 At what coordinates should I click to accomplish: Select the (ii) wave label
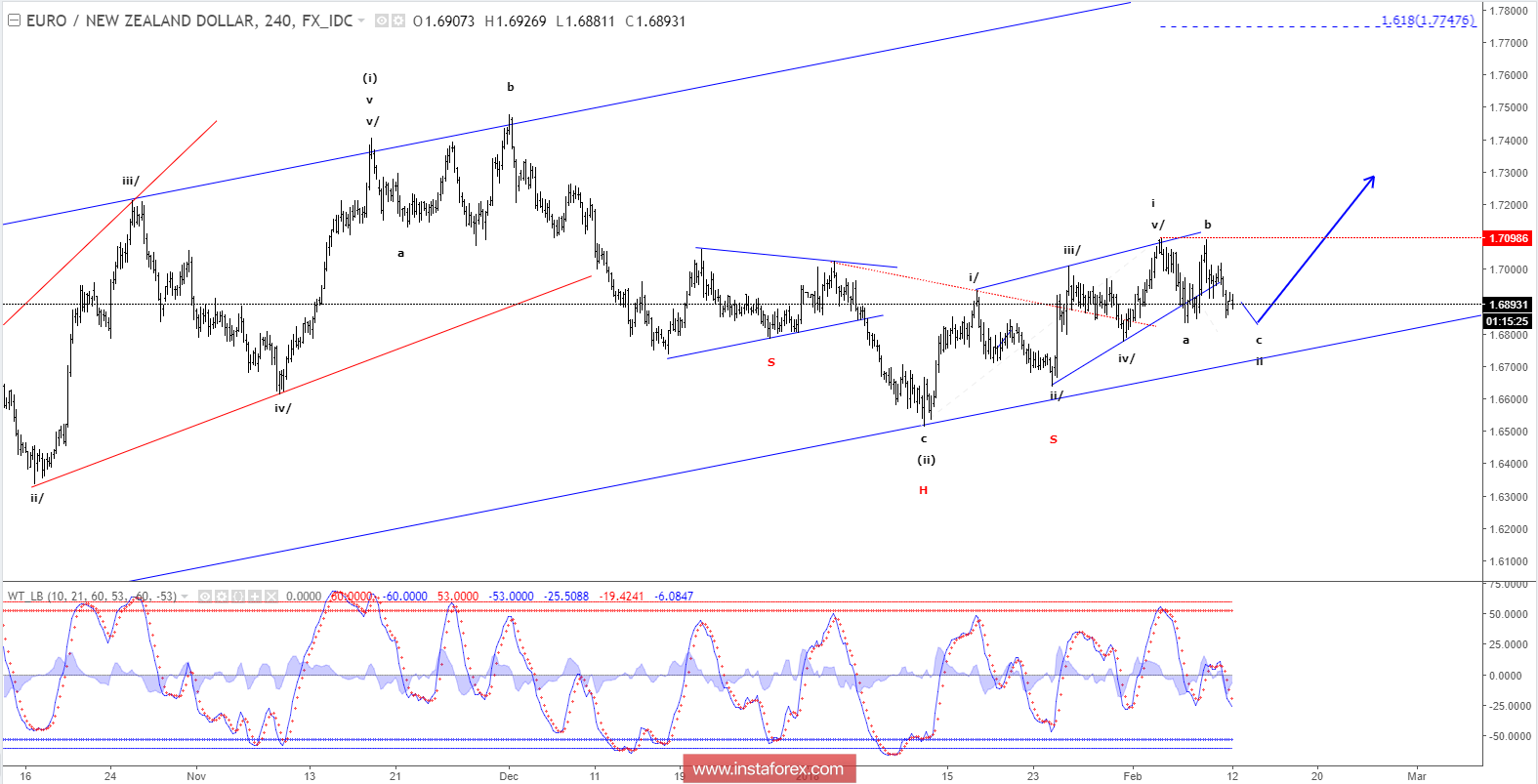pyautogui.click(x=926, y=460)
